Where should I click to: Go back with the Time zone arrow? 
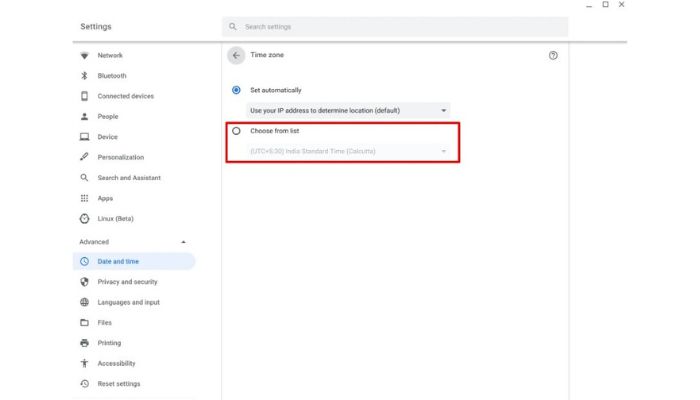tap(236, 55)
